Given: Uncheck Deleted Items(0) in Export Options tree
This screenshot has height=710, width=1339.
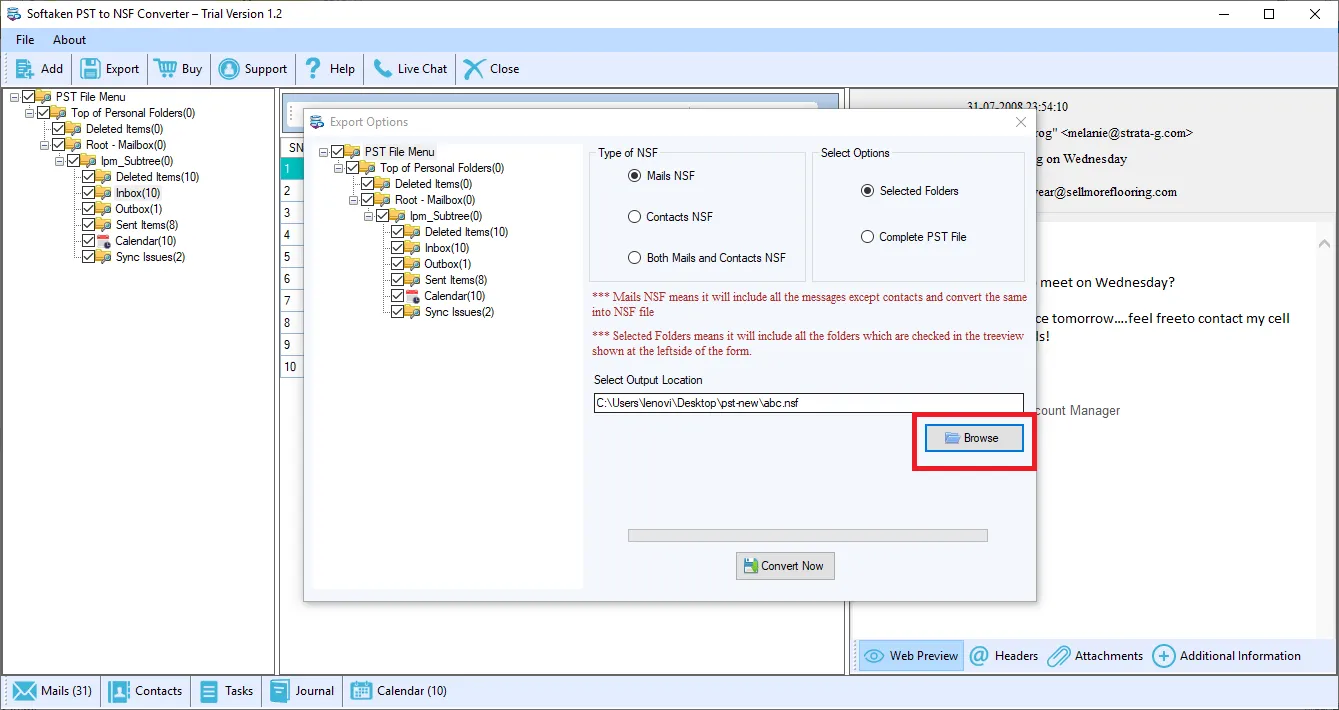Looking at the screenshot, I should [x=367, y=184].
